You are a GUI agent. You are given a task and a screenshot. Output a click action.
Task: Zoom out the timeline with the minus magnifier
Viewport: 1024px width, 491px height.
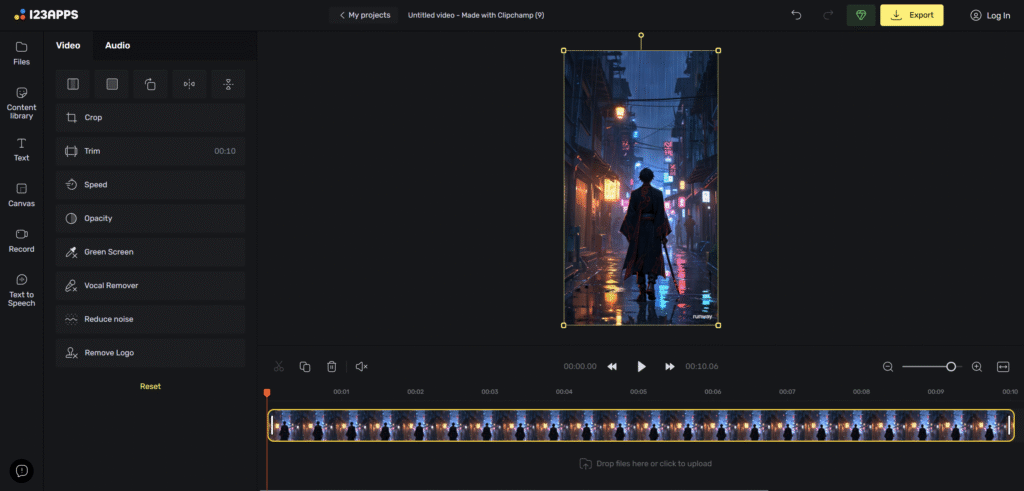click(x=888, y=367)
